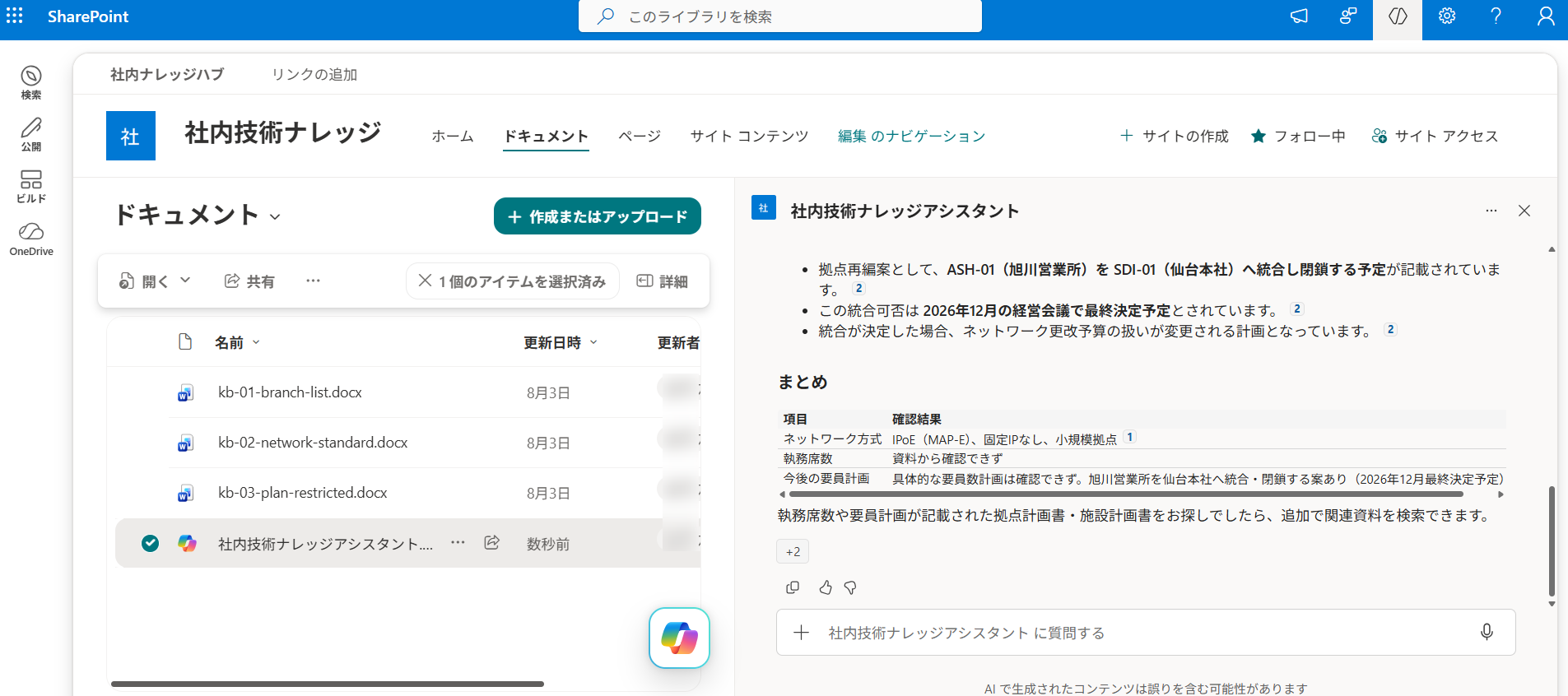Click the summary table horizontal scrollbar
Viewport: 1568px width, 696px height.
pos(1126,494)
